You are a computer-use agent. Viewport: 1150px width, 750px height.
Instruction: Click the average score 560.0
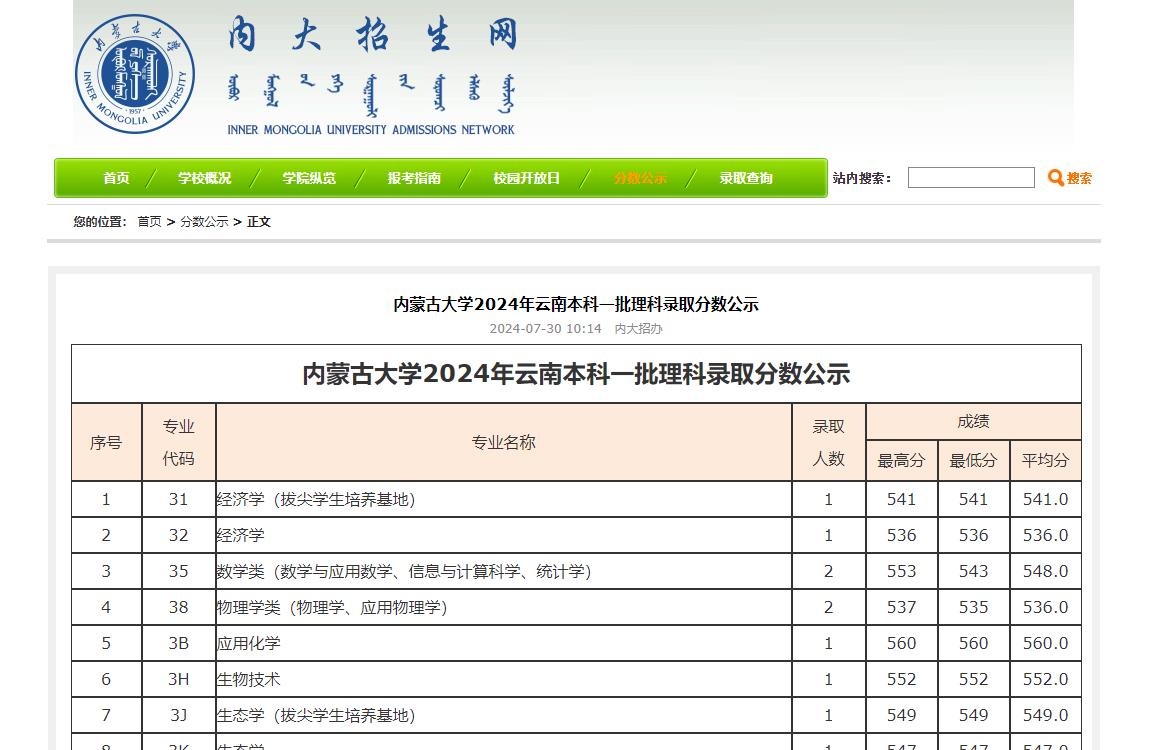tap(1045, 643)
